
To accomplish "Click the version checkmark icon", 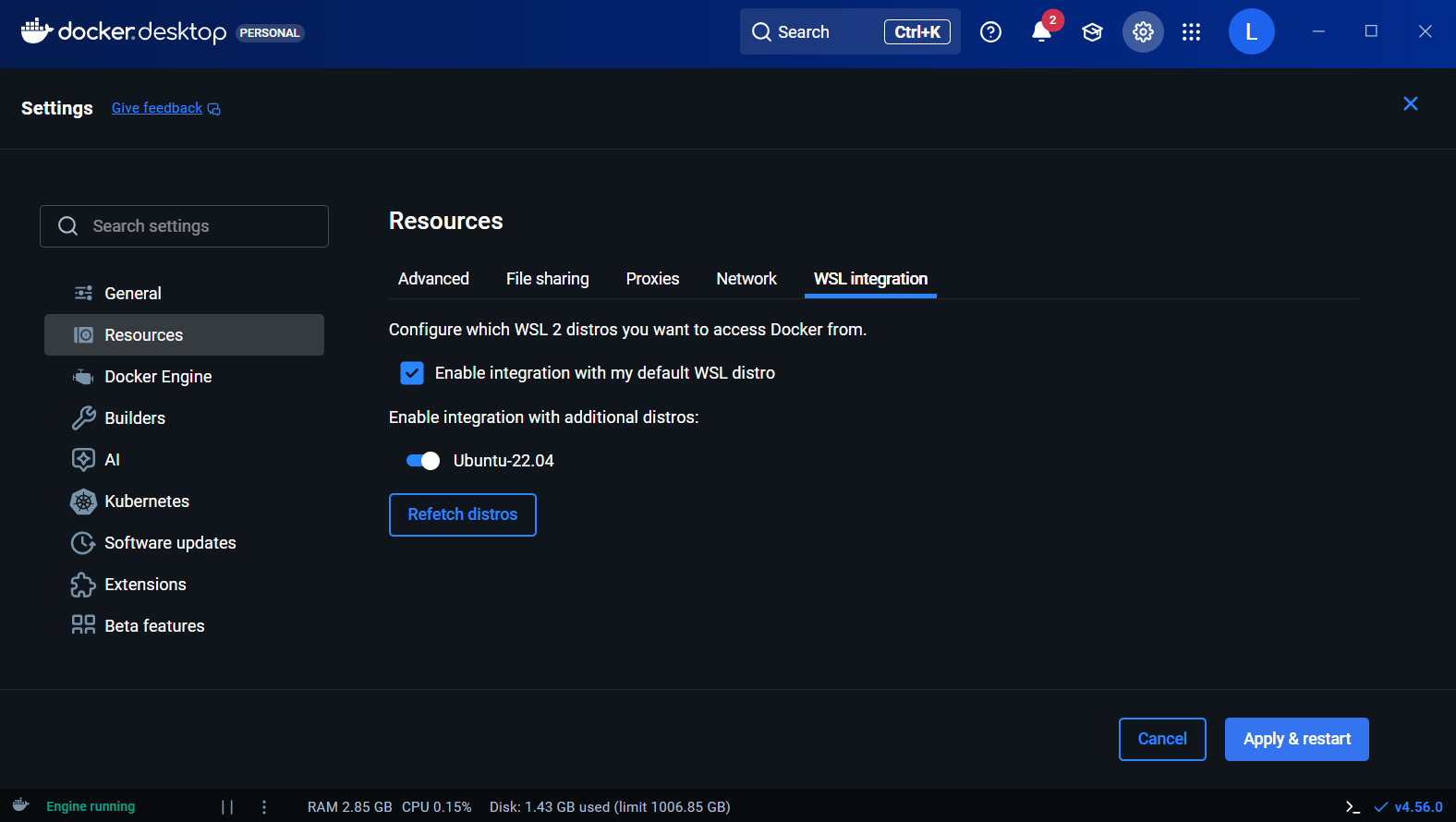I will tap(1381, 807).
